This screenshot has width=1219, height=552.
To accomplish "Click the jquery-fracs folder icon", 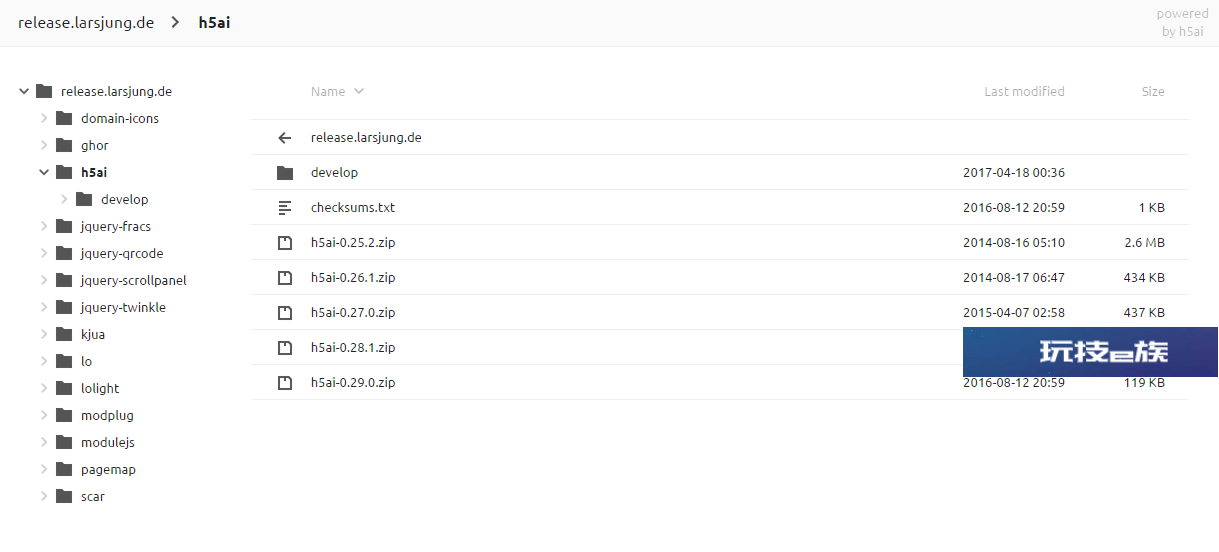I will tap(64, 226).
